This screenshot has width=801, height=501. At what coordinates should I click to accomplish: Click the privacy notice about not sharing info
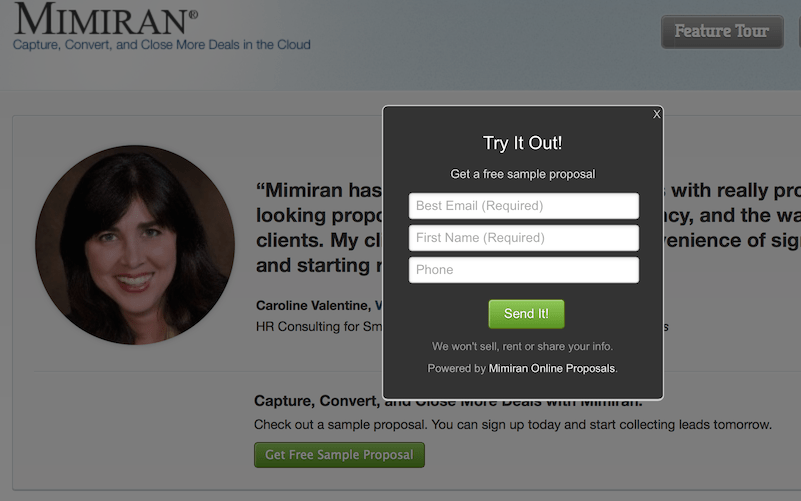(x=522, y=346)
